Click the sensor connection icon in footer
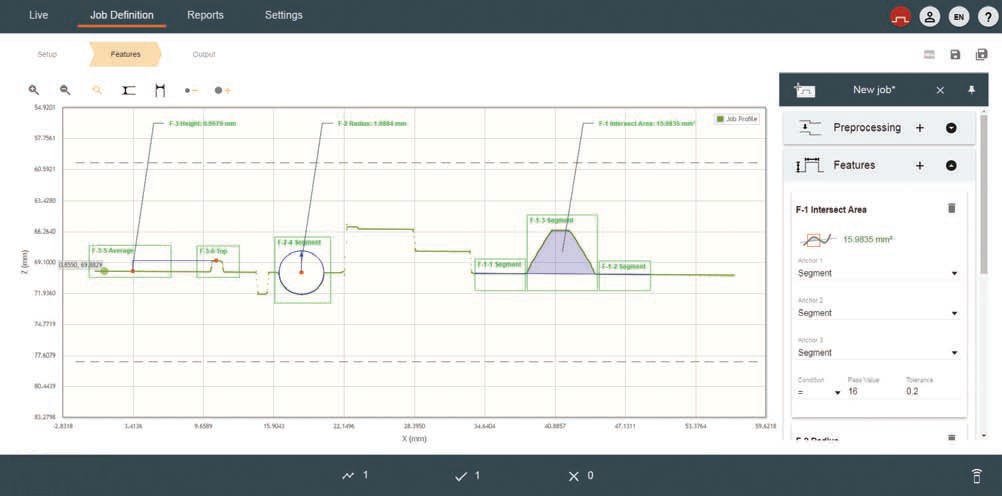The height and width of the screenshot is (496, 1002). (x=976, y=476)
